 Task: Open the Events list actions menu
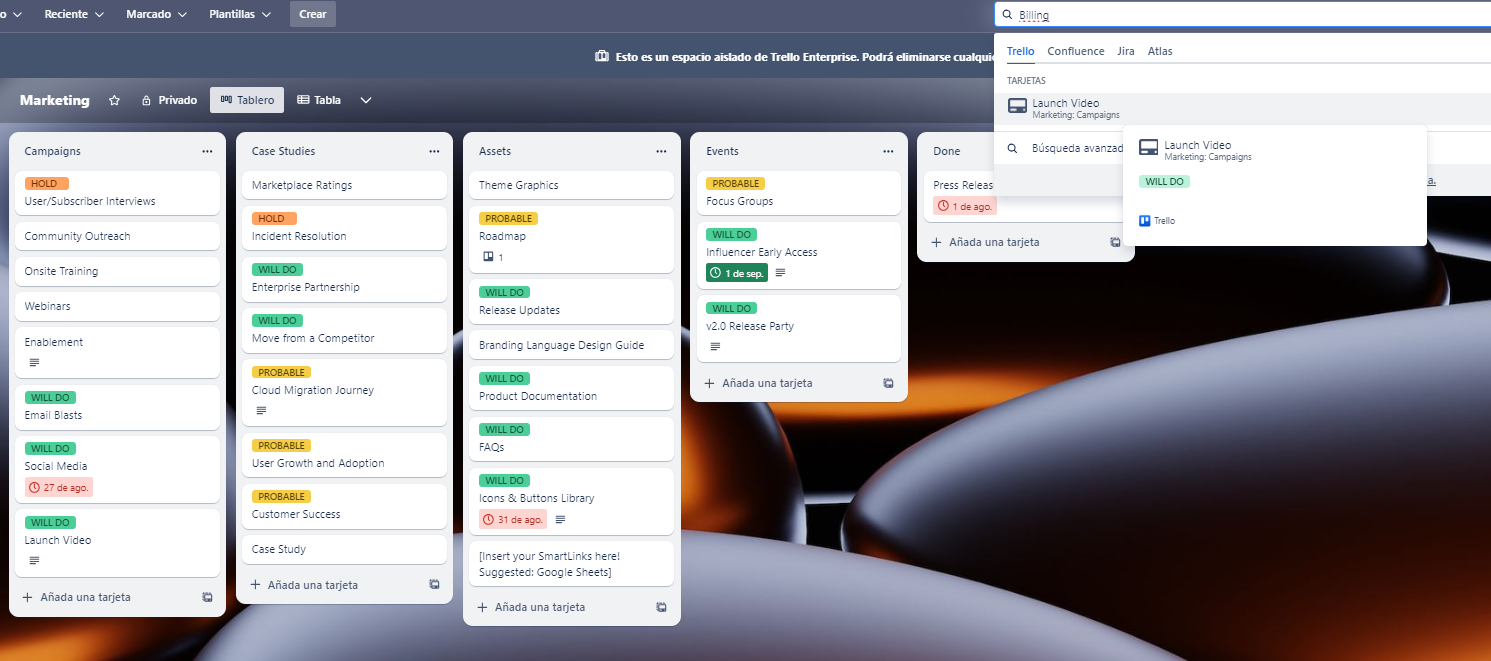coord(888,151)
